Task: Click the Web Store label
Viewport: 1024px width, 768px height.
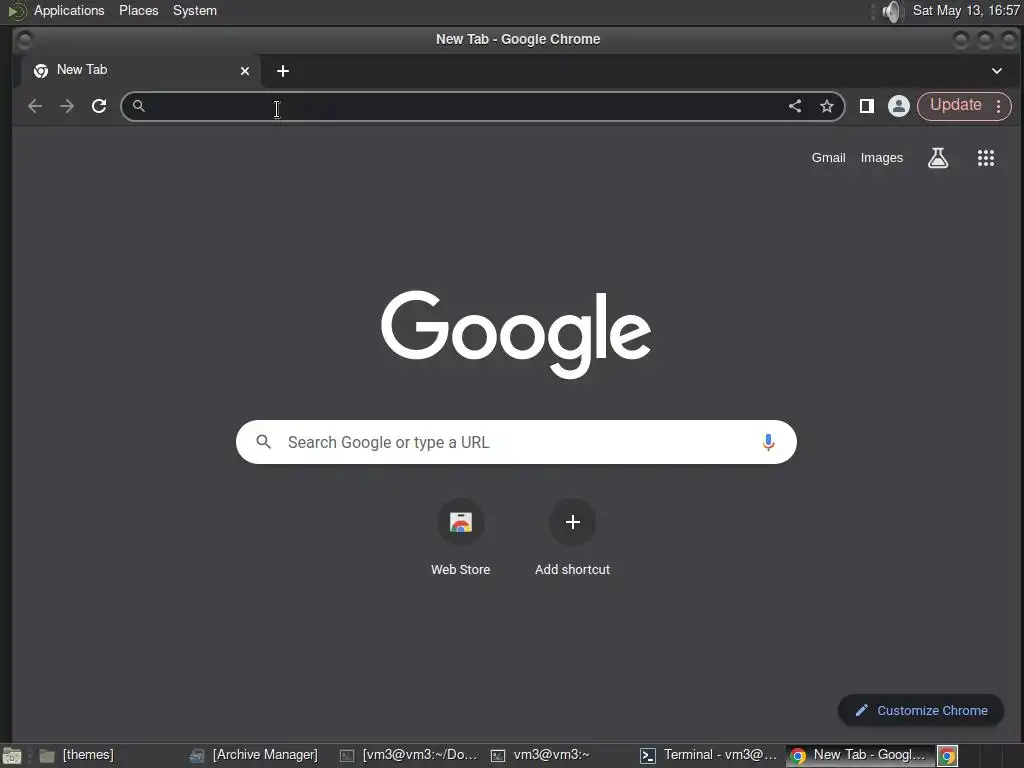Action: [460, 569]
